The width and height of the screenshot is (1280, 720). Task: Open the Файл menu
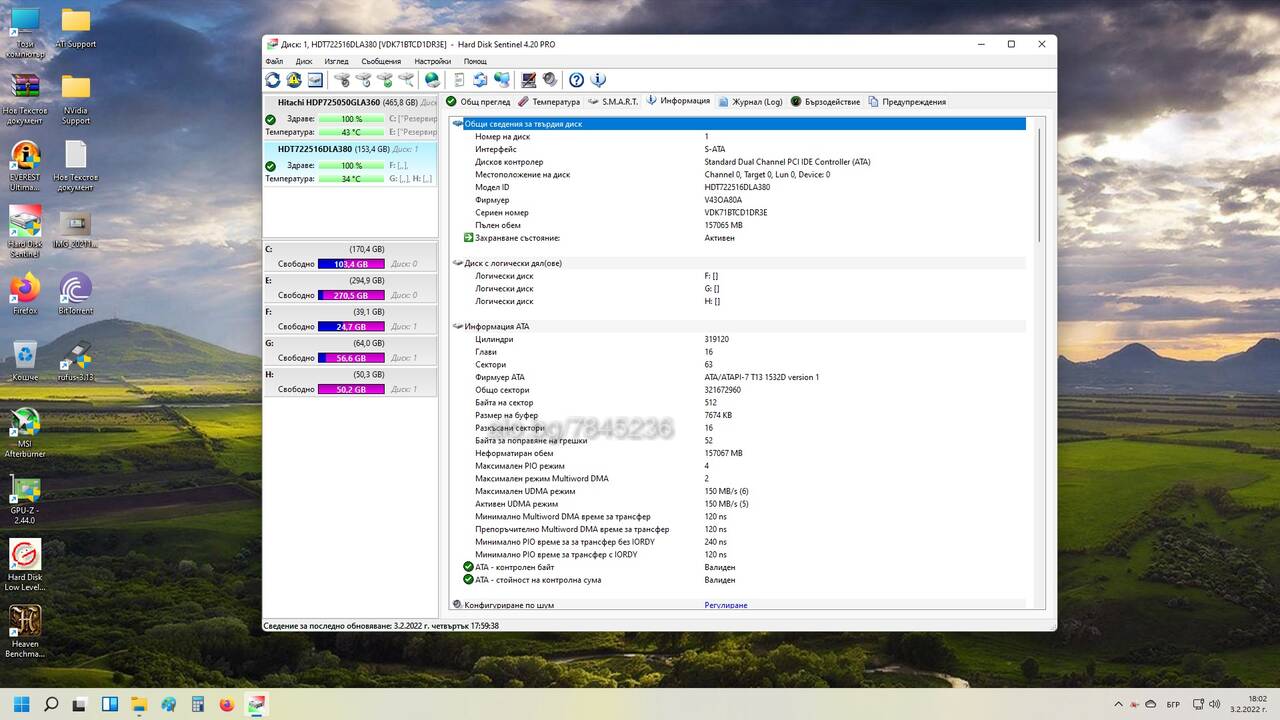[x=274, y=61]
